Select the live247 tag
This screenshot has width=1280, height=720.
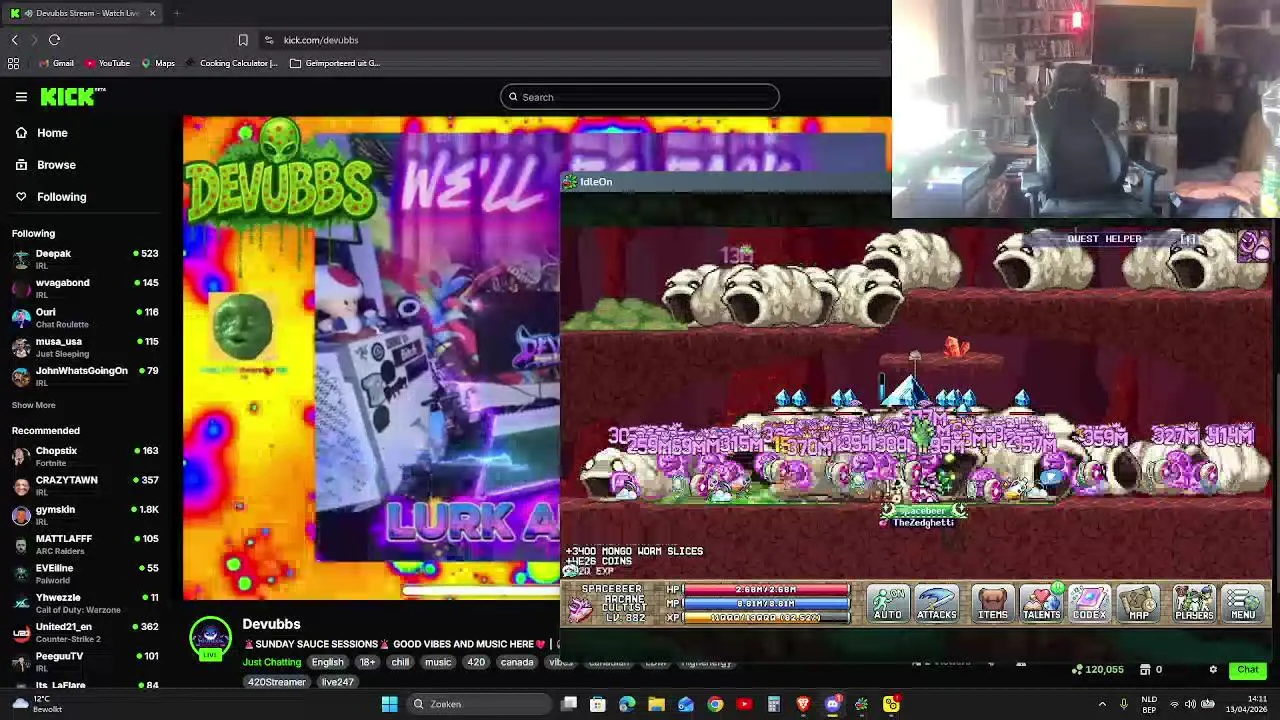[x=337, y=682]
